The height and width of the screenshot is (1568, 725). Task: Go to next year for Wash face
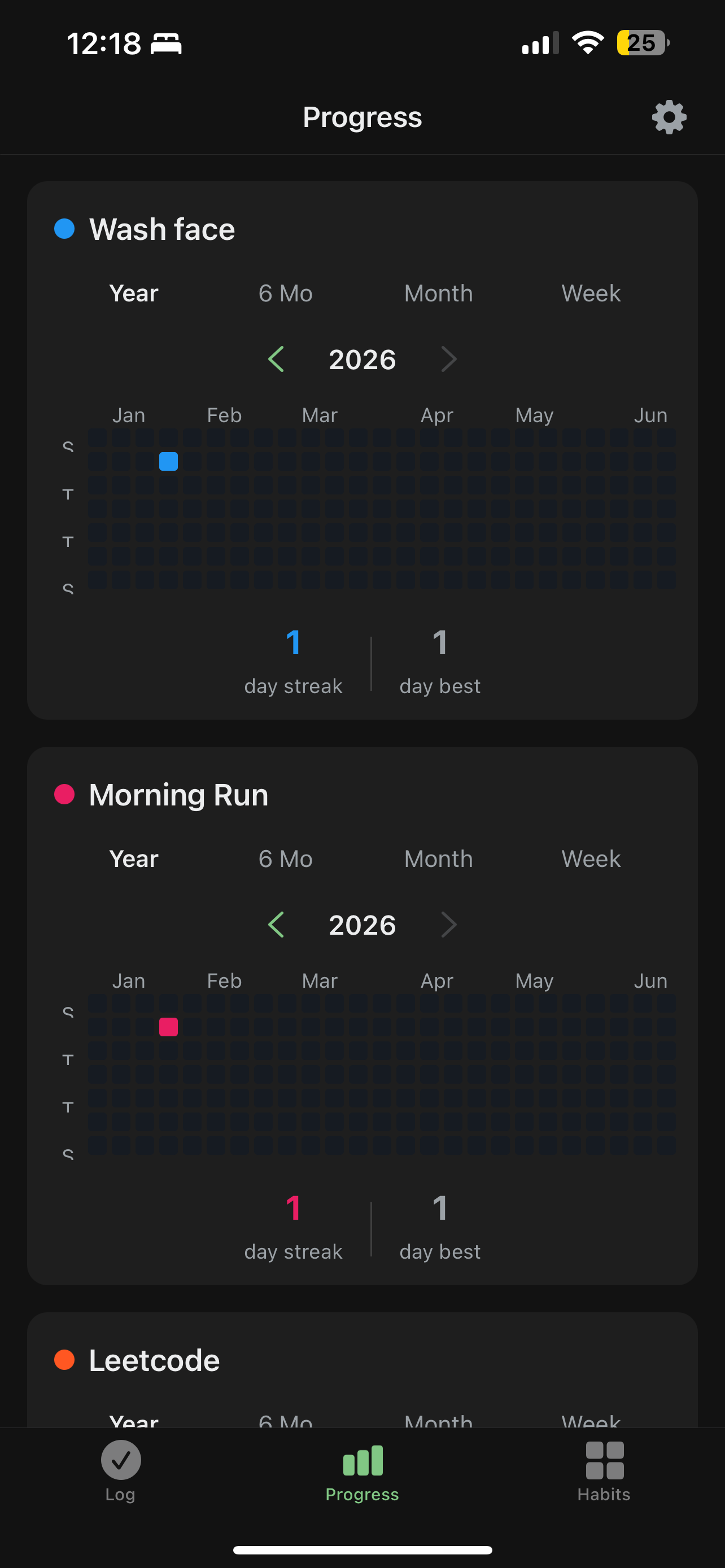[x=449, y=359]
